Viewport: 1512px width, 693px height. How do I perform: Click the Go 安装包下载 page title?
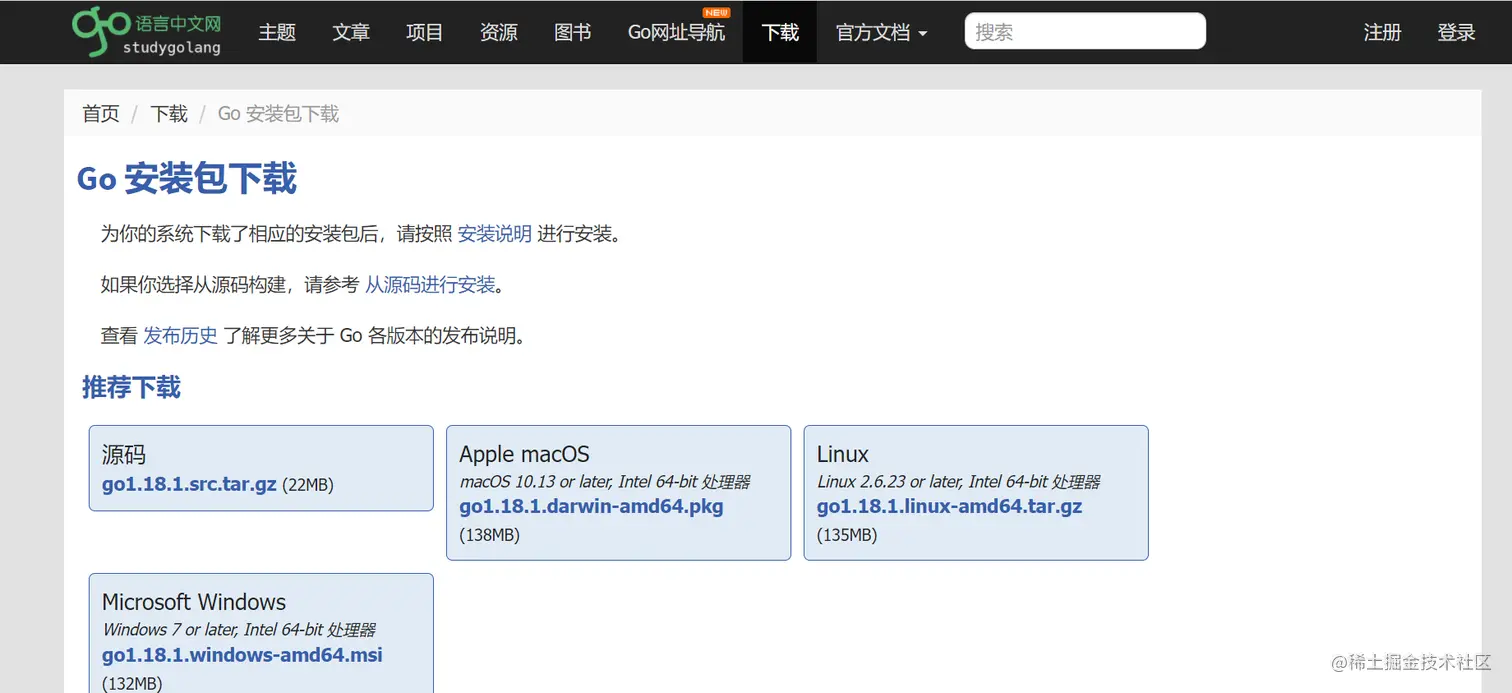point(187,179)
